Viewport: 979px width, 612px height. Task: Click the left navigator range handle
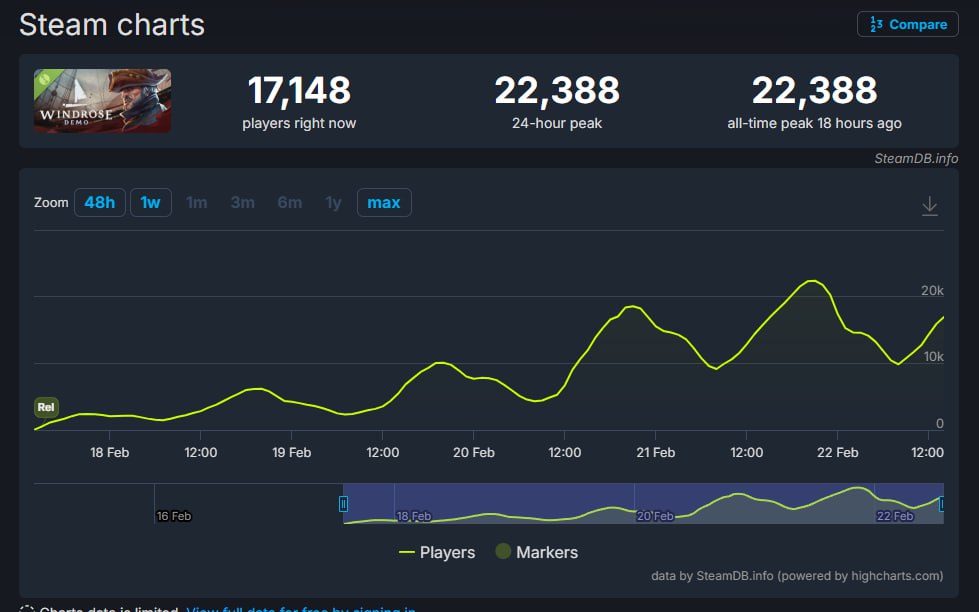(x=343, y=503)
